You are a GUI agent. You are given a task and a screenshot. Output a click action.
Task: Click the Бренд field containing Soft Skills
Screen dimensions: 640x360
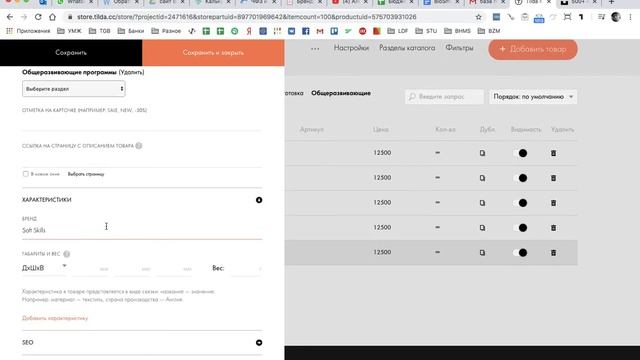(x=142, y=230)
